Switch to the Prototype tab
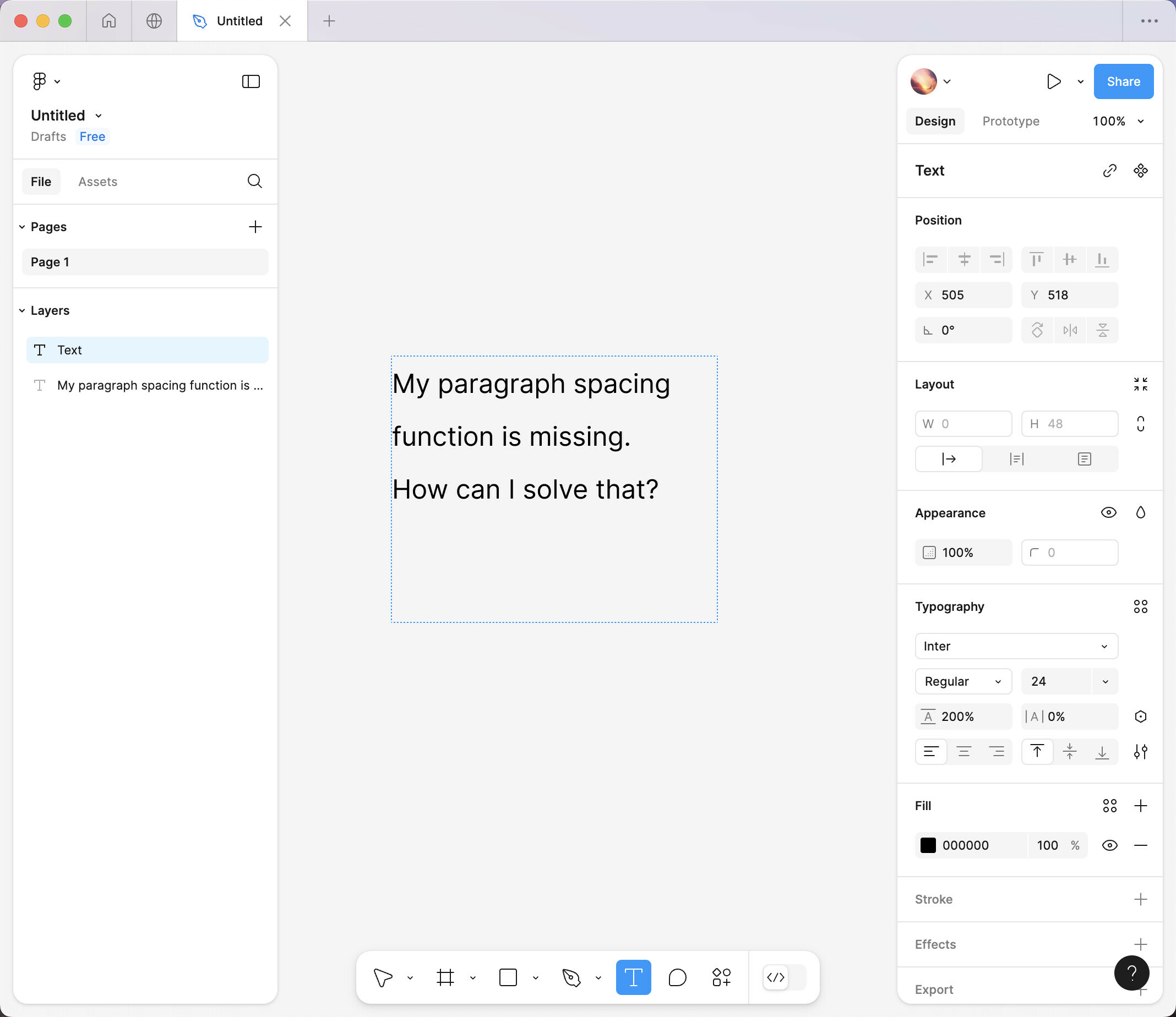The image size is (1176, 1017). point(1011,121)
